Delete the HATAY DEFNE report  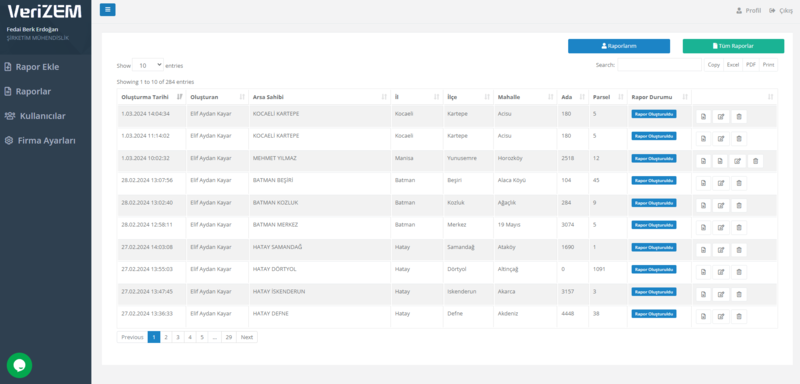tap(739, 316)
